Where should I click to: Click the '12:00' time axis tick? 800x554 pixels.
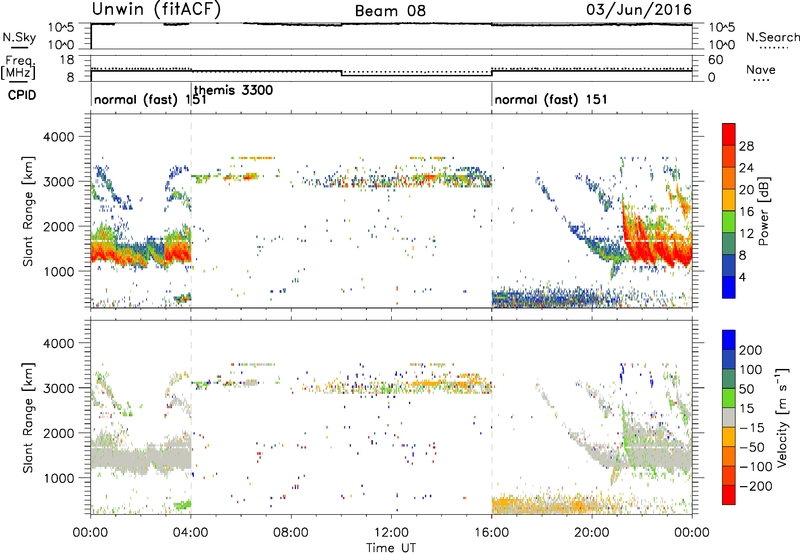(391, 533)
